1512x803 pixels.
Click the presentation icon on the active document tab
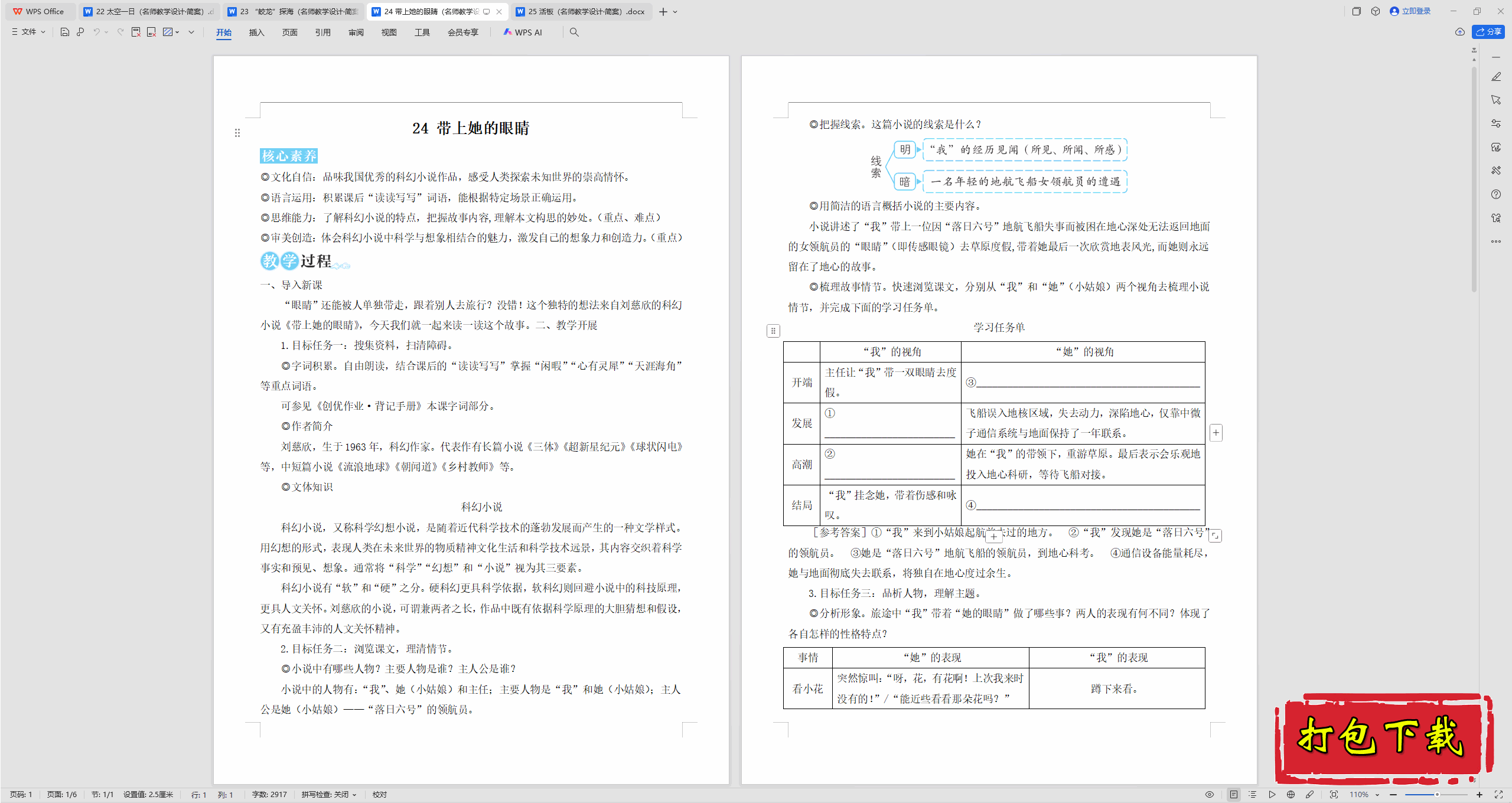tap(486, 12)
